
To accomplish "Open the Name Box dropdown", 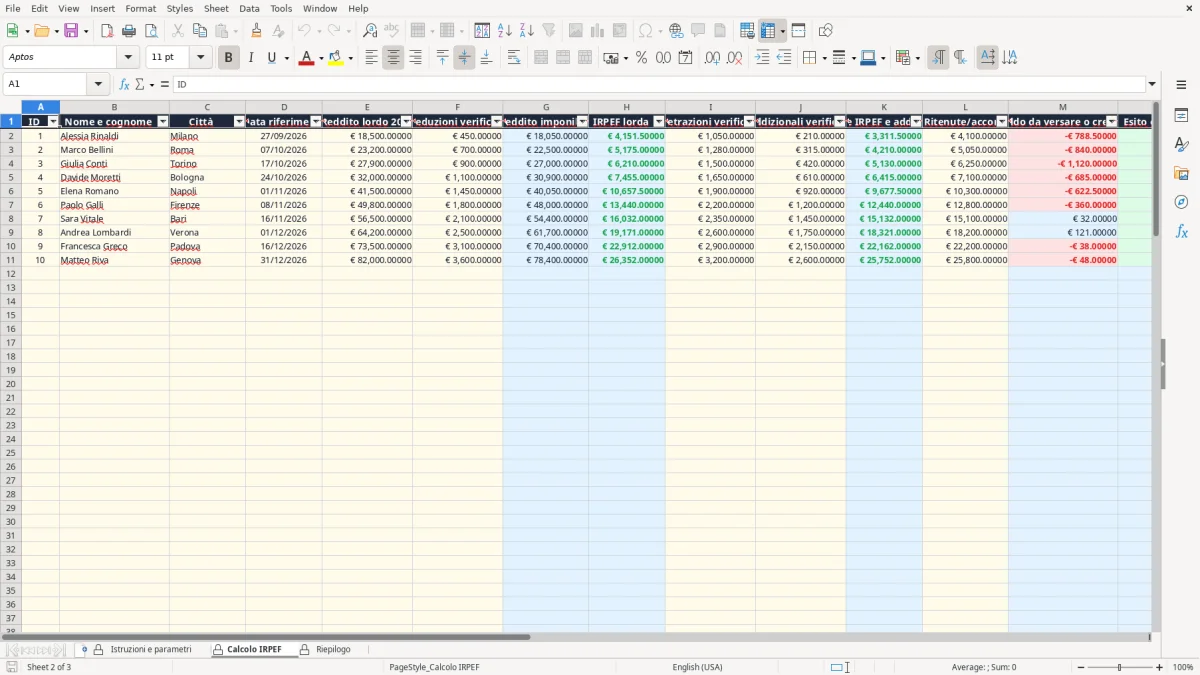I will pyautogui.click(x=98, y=85).
